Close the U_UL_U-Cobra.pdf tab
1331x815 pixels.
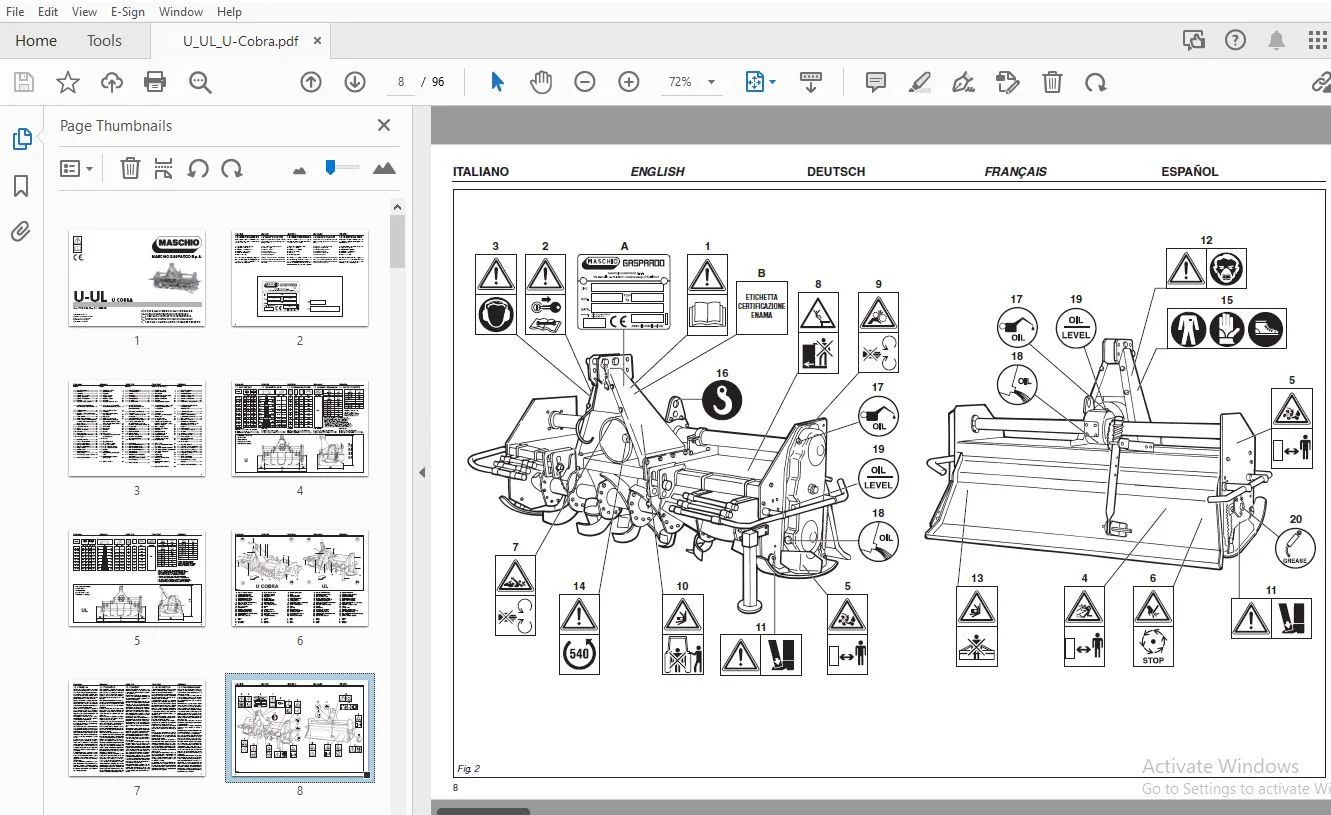pos(317,41)
